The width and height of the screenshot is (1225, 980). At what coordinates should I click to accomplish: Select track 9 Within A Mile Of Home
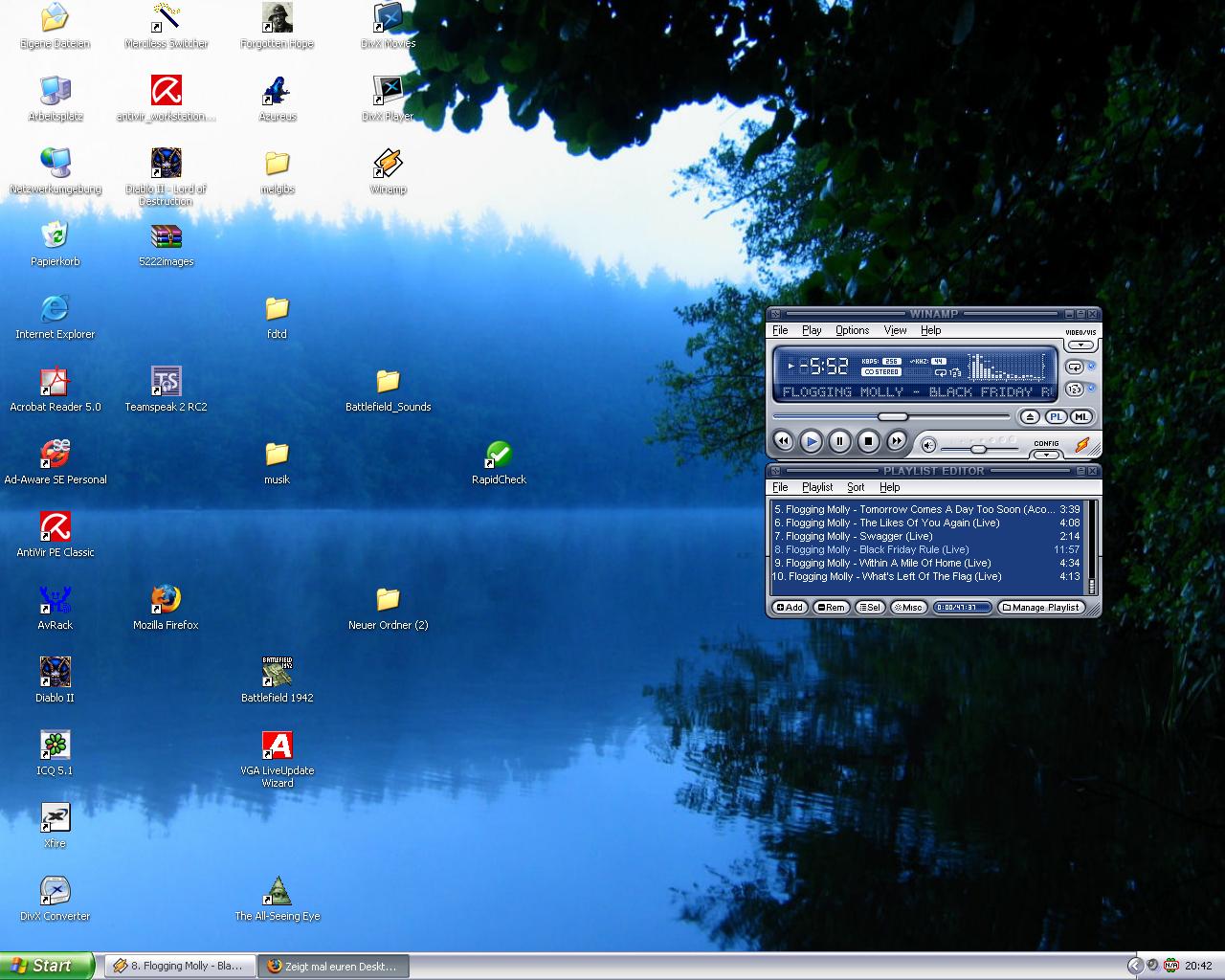(926, 563)
